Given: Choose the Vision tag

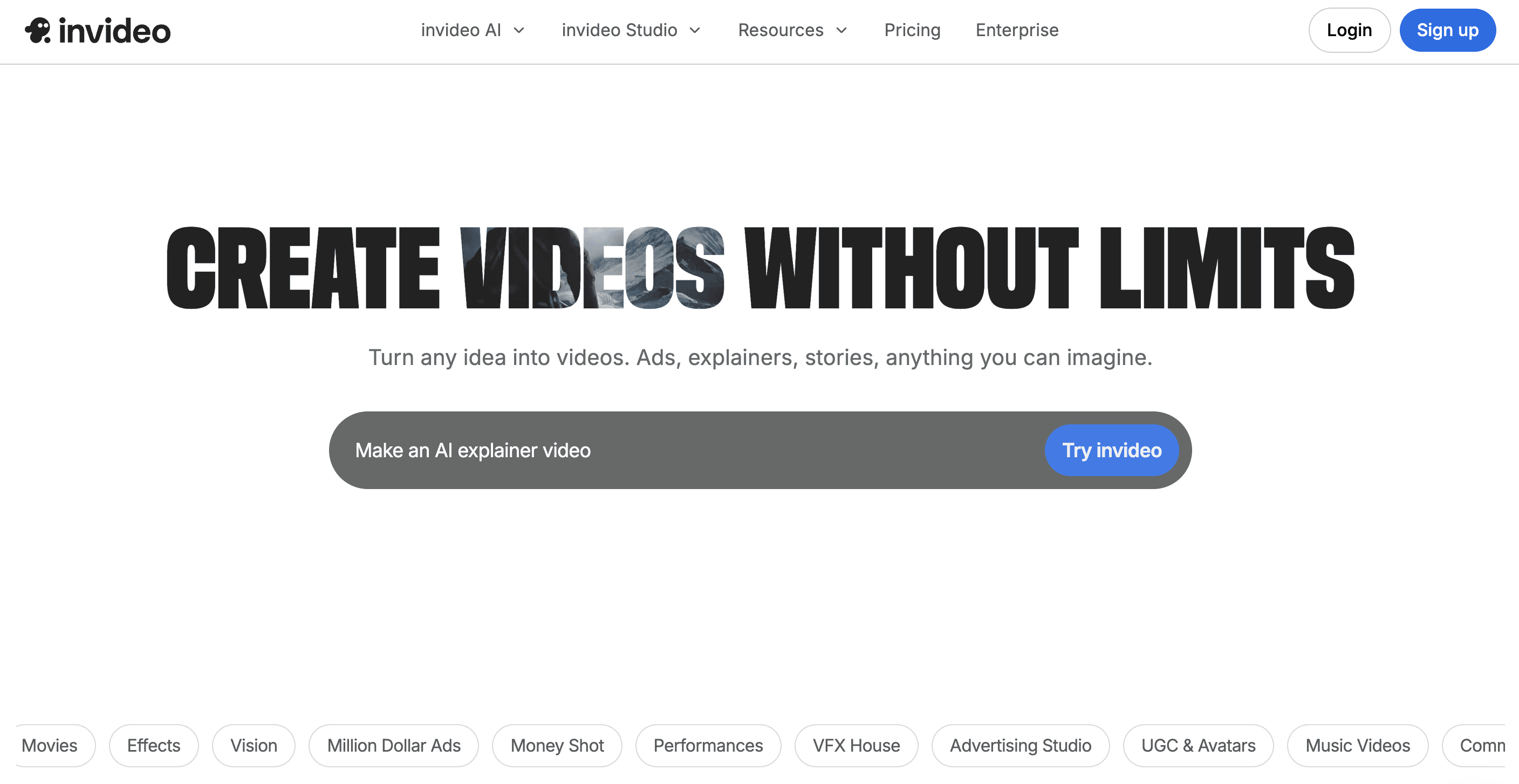Looking at the screenshot, I should point(254,745).
